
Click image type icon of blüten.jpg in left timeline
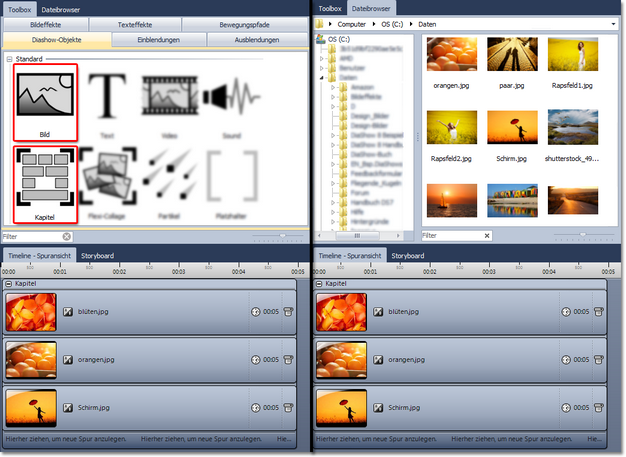(68, 312)
